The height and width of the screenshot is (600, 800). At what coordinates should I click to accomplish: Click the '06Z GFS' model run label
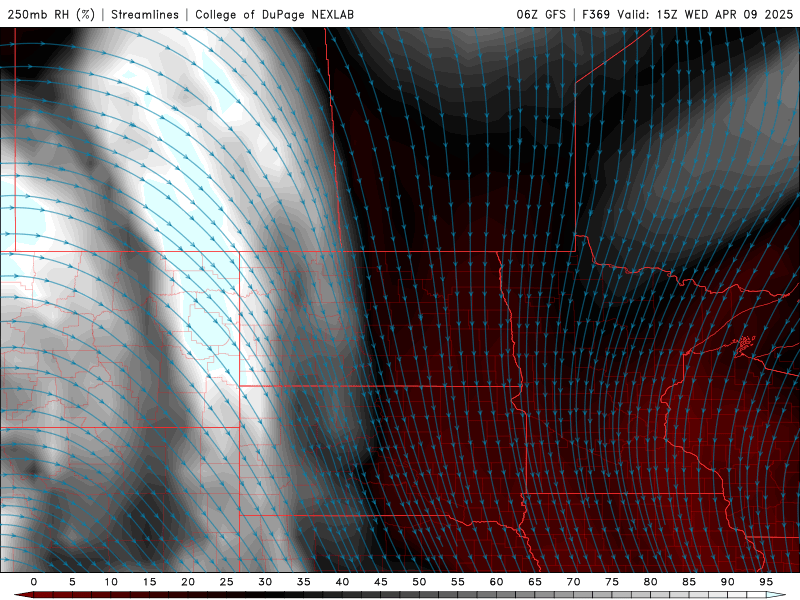pyautogui.click(x=541, y=14)
